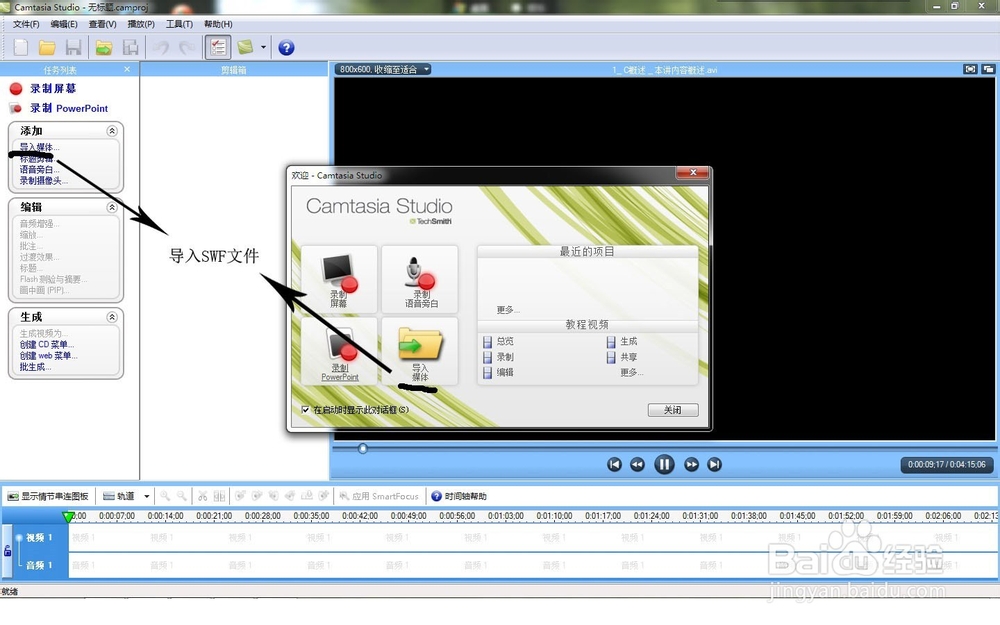Click the split icon on timeline toolbar
The image size is (1000, 625).
pyautogui.click(x=219, y=496)
